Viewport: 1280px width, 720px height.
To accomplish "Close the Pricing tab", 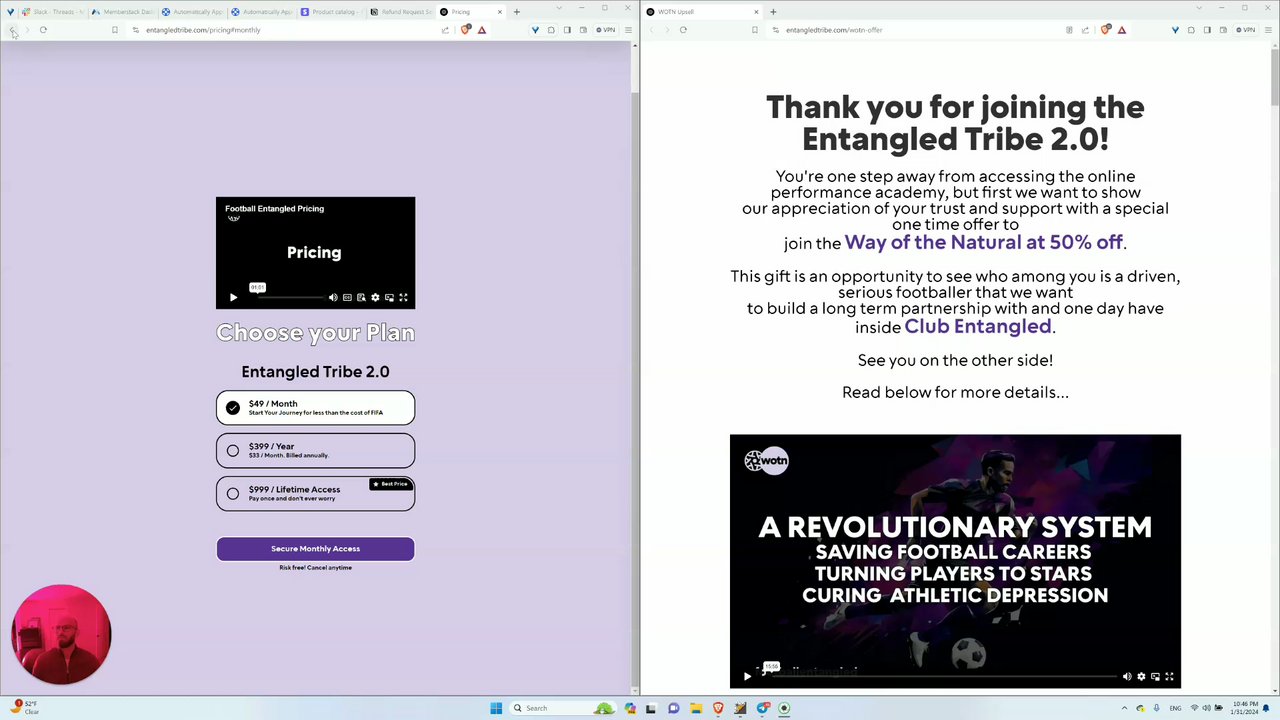I will (x=500, y=12).
